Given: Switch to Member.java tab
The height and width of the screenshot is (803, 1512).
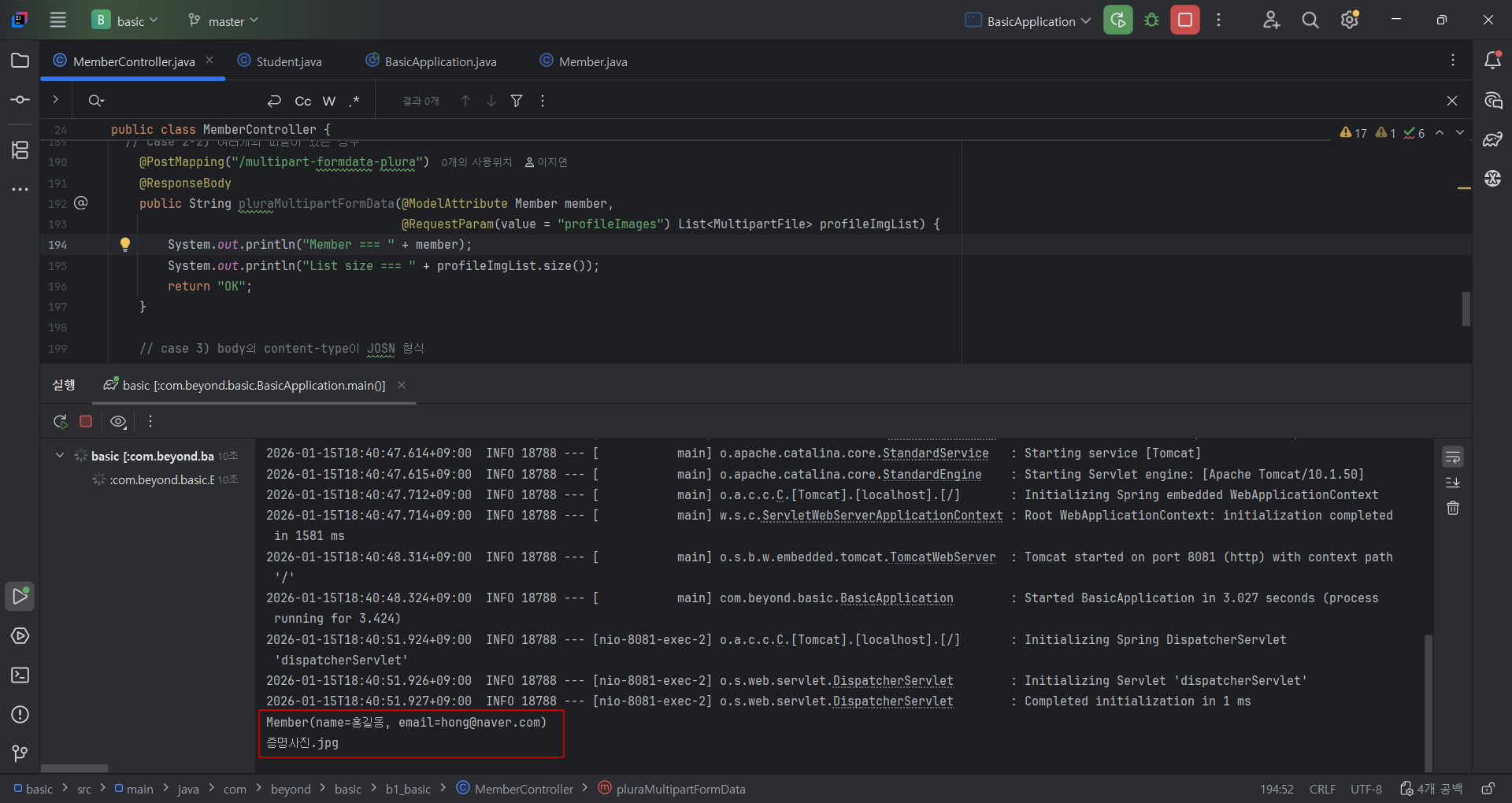Looking at the screenshot, I should (x=584, y=61).
